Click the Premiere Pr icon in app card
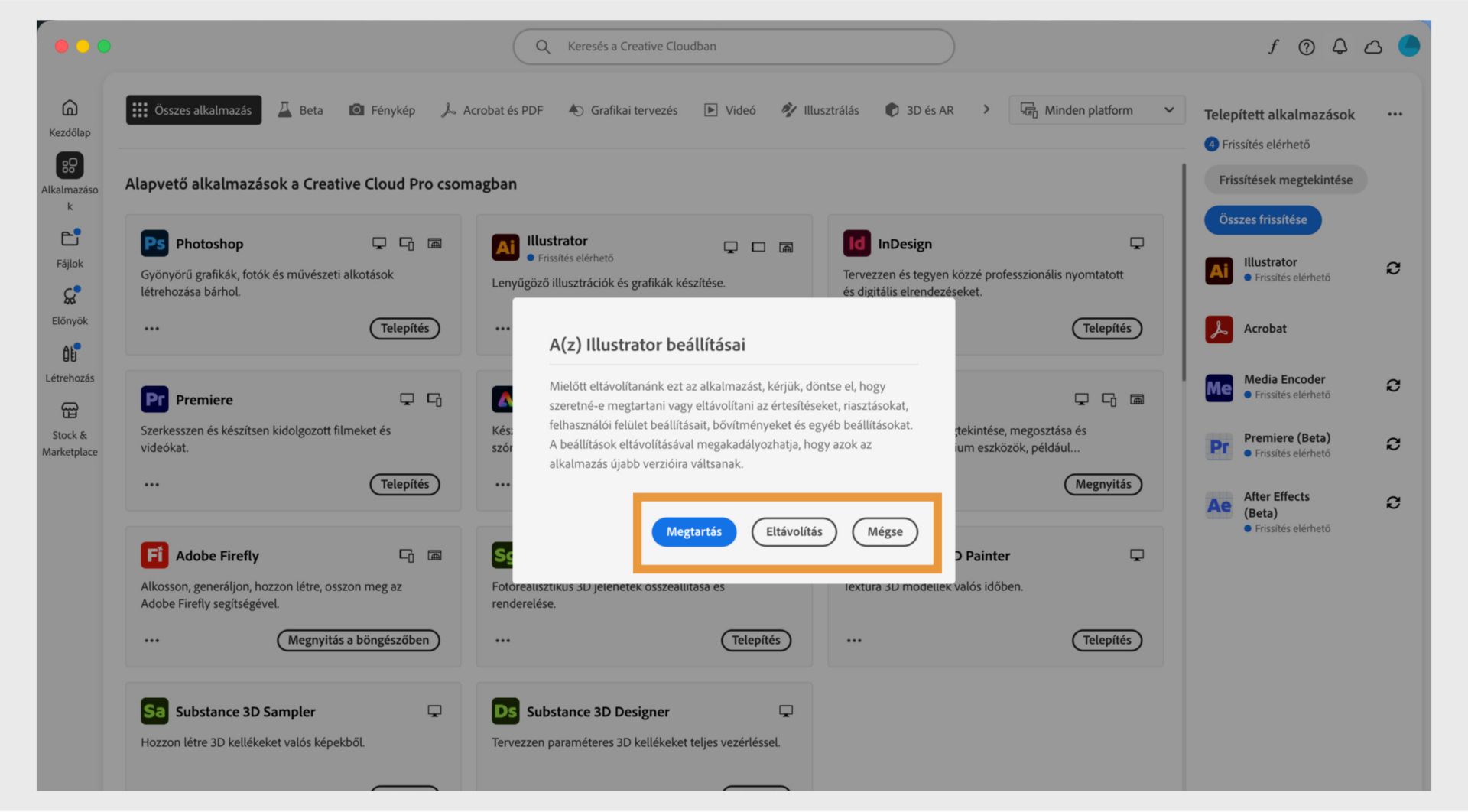The image size is (1468, 812). (x=154, y=399)
